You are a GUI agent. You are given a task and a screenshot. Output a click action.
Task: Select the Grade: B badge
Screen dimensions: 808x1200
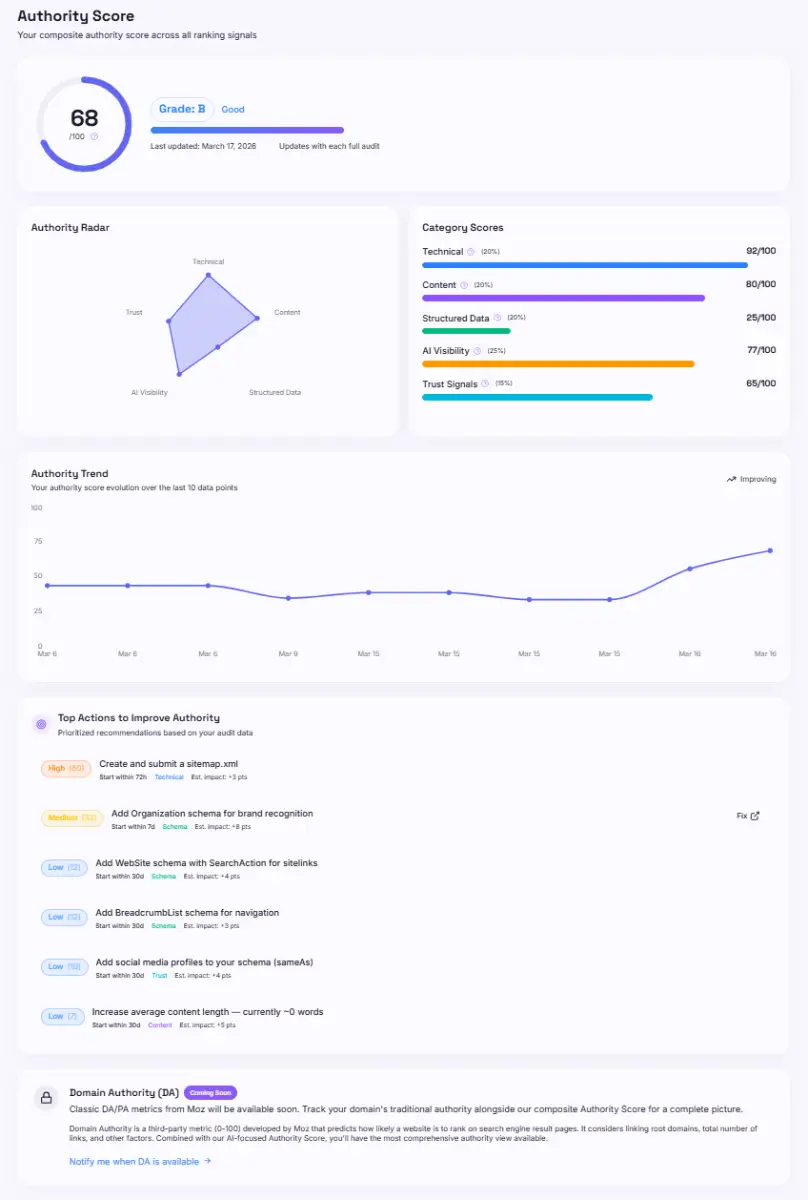[x=184, y=109]
